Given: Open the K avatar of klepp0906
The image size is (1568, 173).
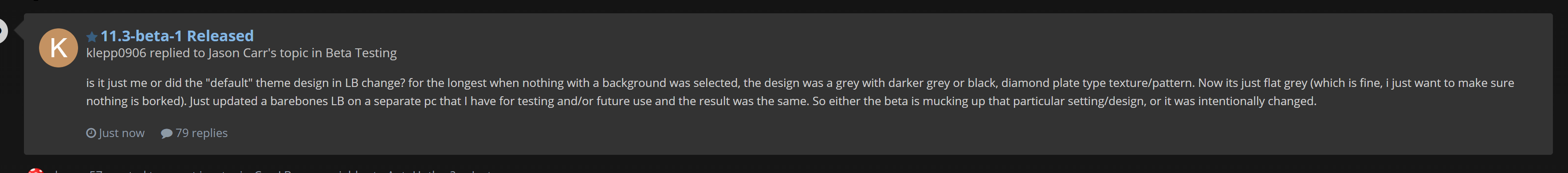Looking at the screenshot, I should pos(59,47).
